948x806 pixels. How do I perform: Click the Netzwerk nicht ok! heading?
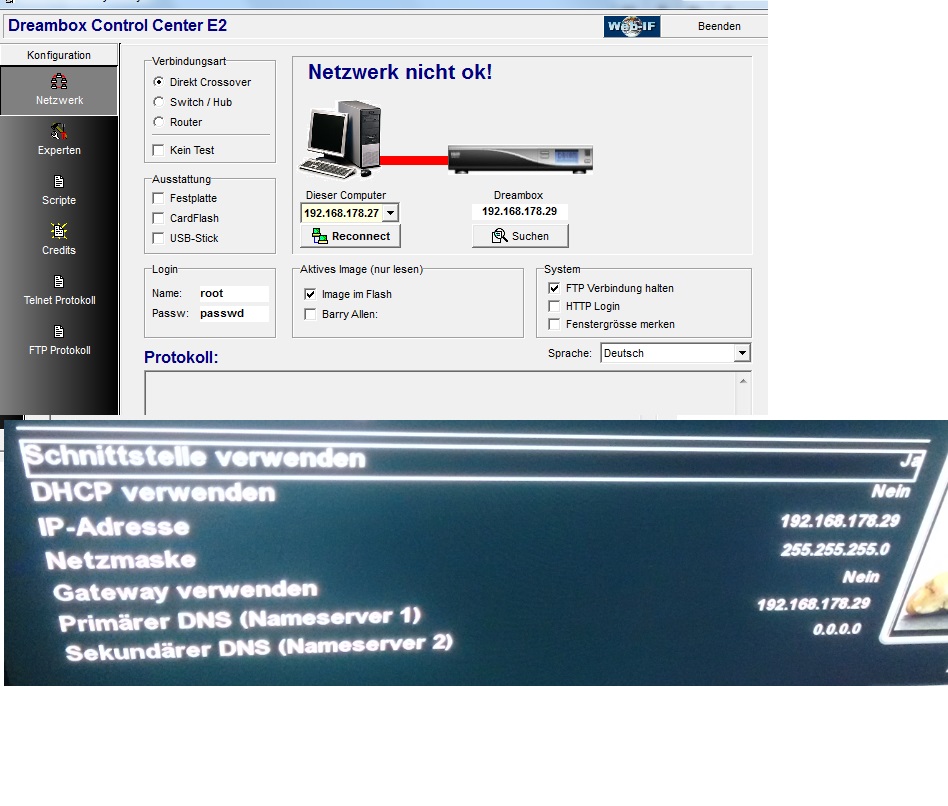coord(400,72)
